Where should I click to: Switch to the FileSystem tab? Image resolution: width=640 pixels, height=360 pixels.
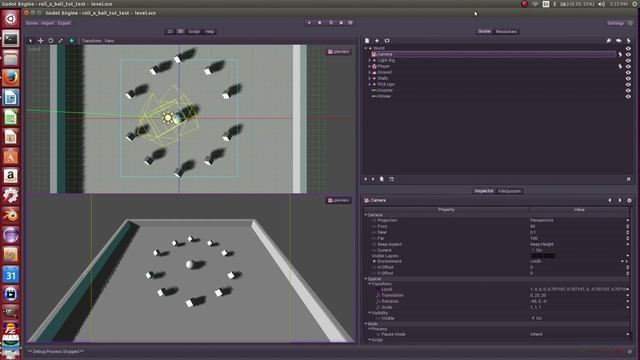(x=509, y=191)
